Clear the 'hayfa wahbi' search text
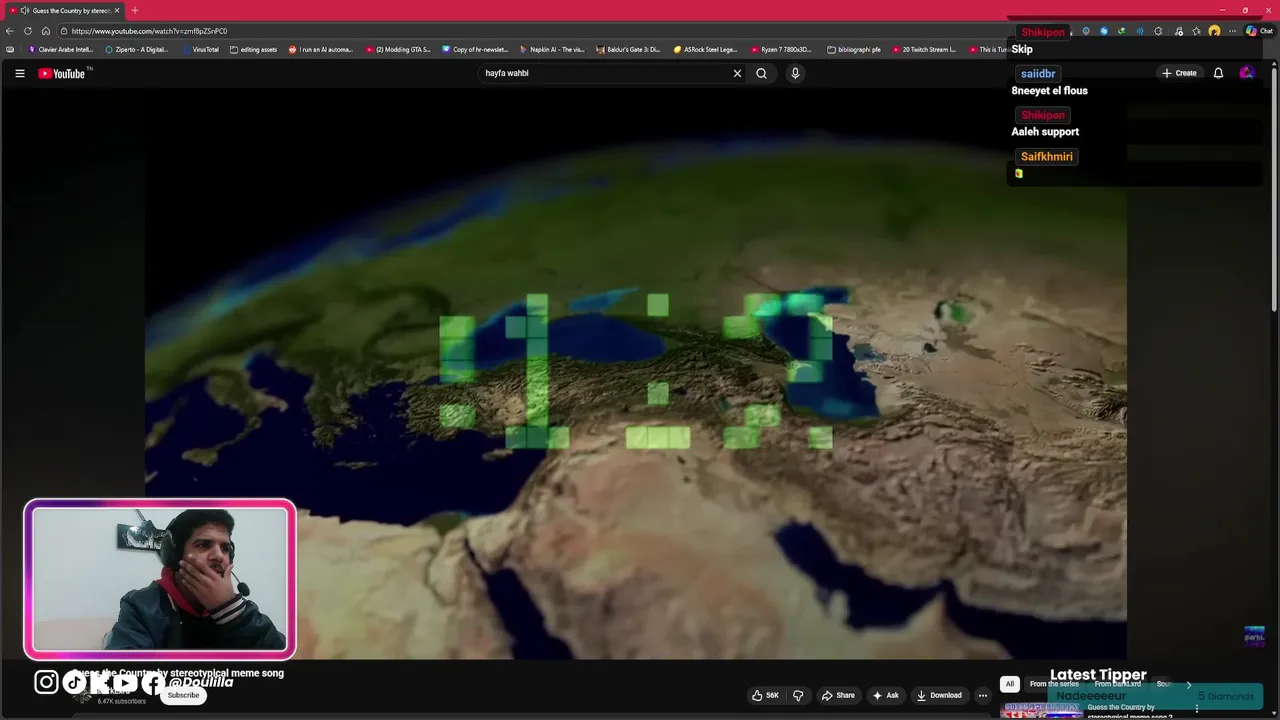This screenshot has width=1280, height=720. (737, 73)
